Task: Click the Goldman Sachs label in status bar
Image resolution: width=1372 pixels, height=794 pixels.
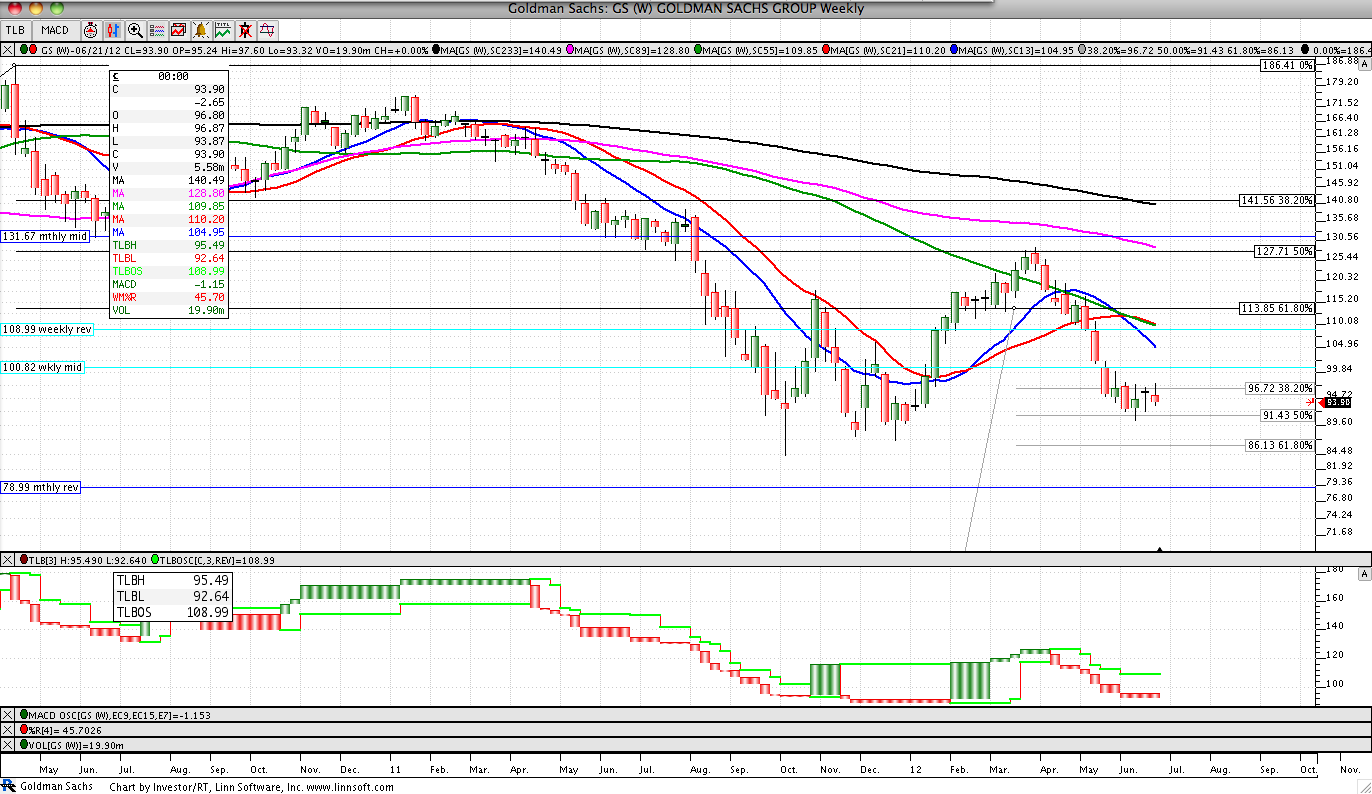Action: [57, 786]
